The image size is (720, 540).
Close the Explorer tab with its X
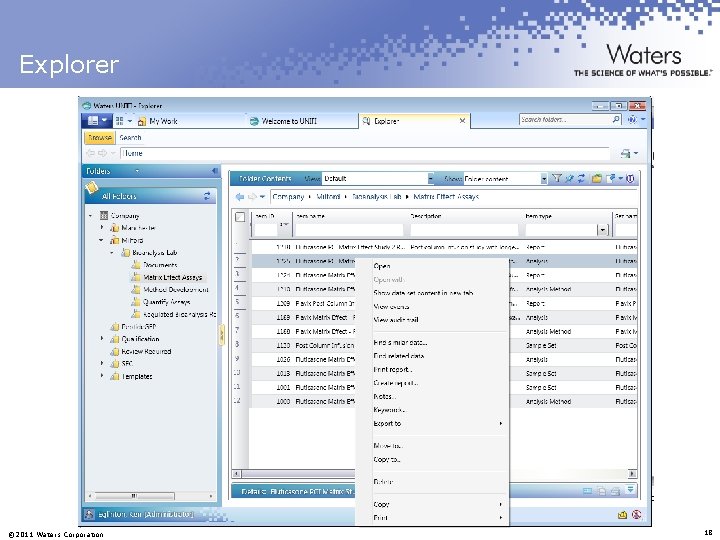pyautogui.click(x=462, y=121)
